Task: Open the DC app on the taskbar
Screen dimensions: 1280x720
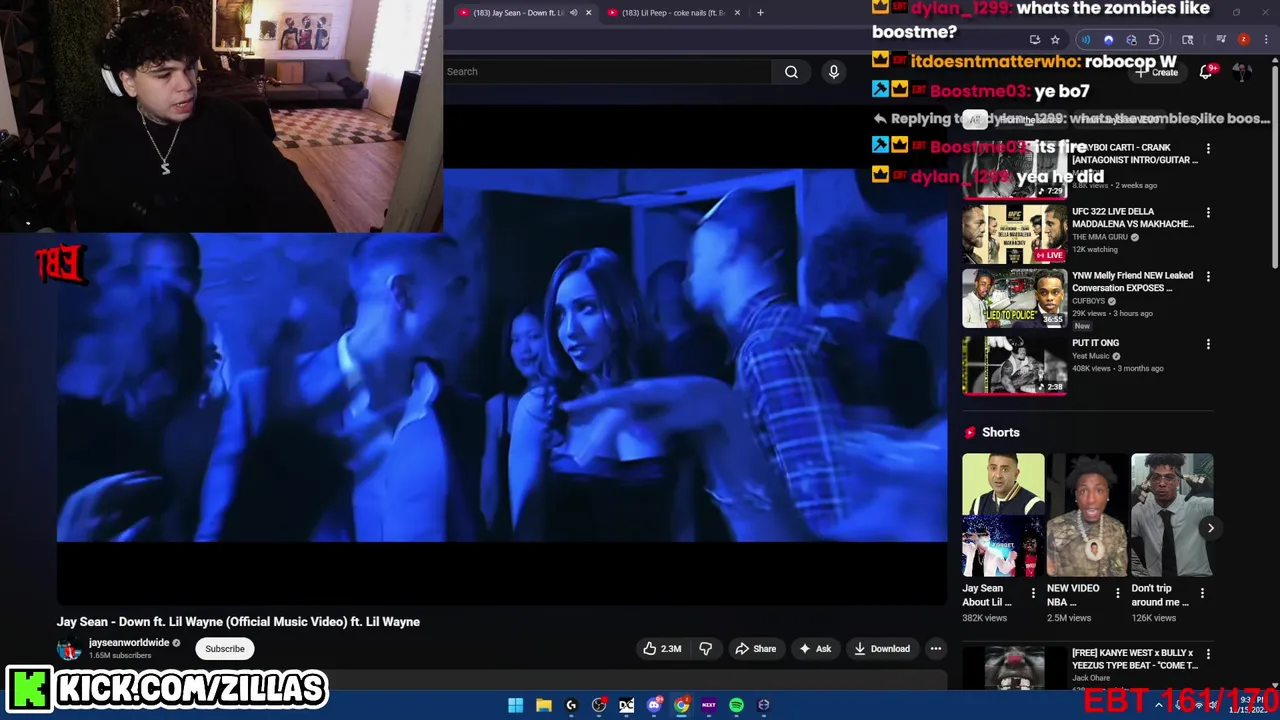Action: pyautogui.click(x=626, y=705)
